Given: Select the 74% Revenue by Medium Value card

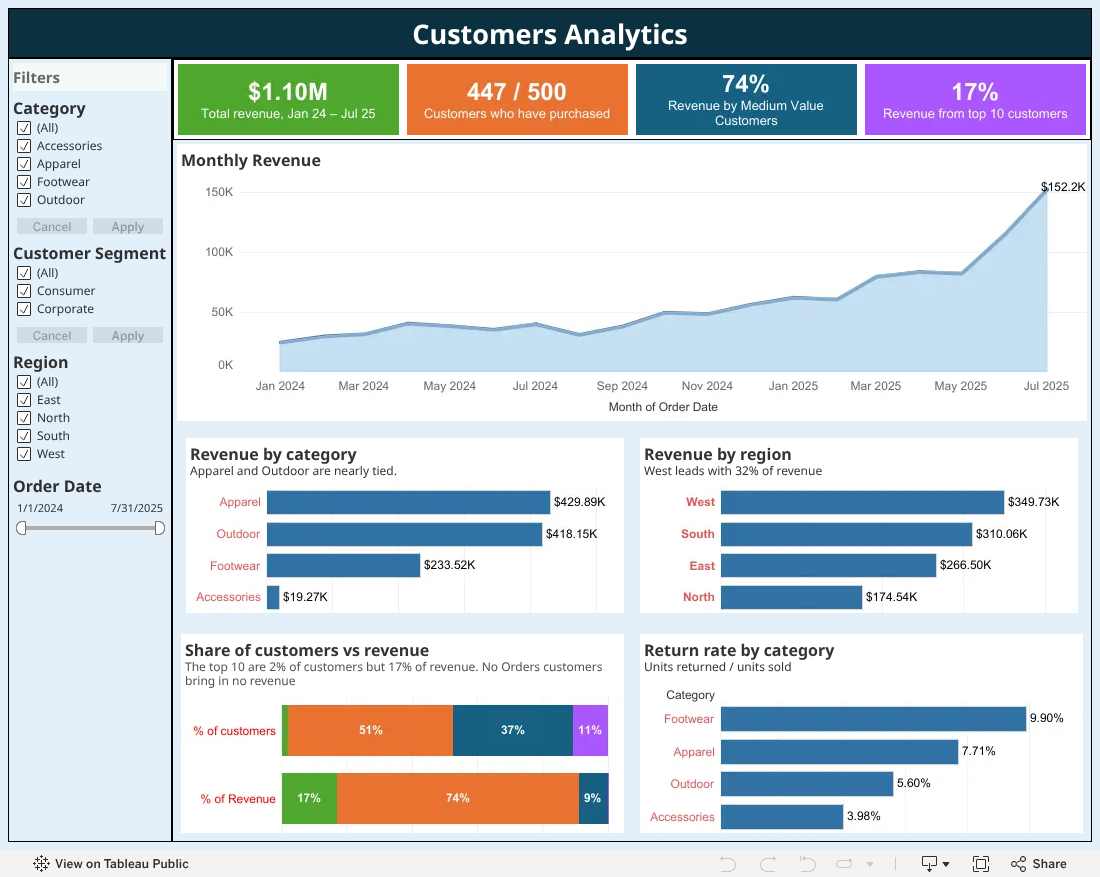Looking at the screenshot, I should (x=746, y=100).
